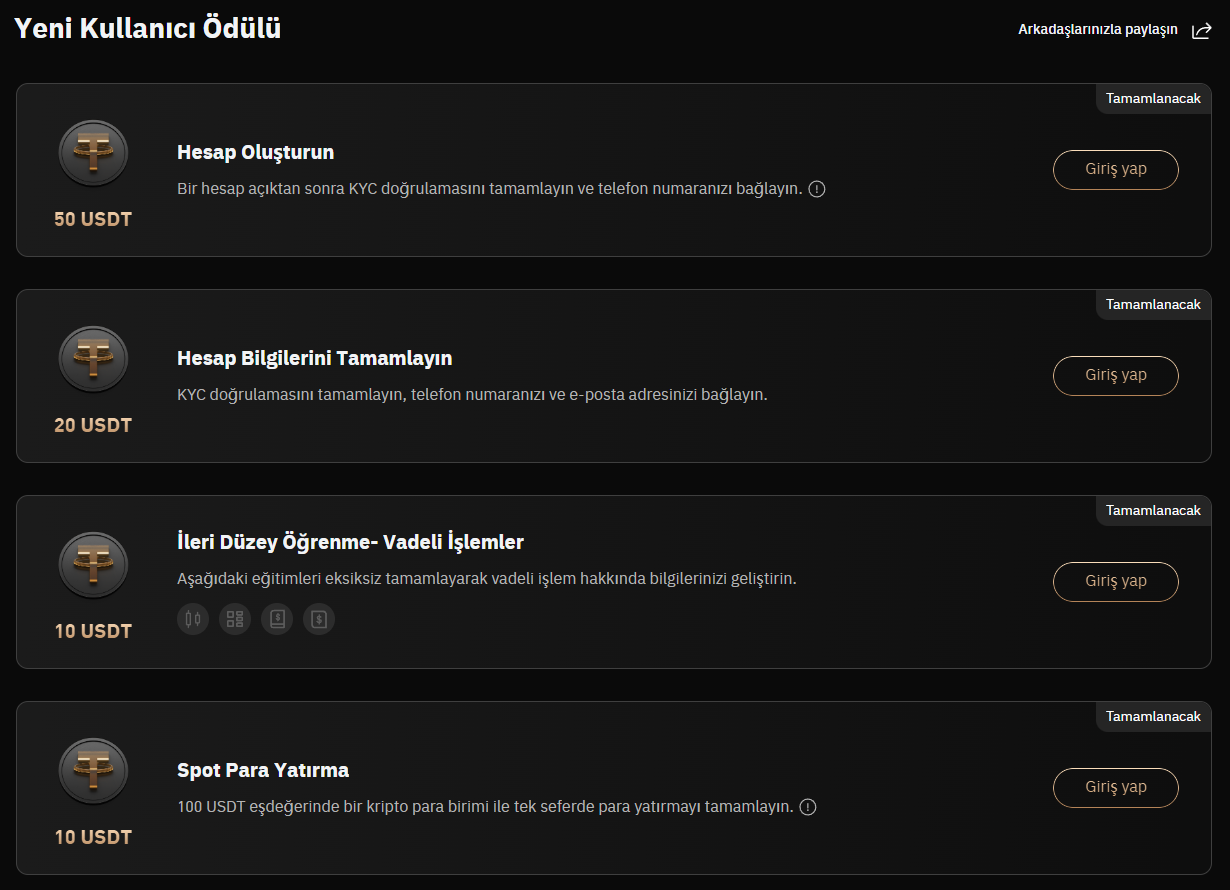Click Tether coin in Vadeli İşlemler card

[93, 566]
